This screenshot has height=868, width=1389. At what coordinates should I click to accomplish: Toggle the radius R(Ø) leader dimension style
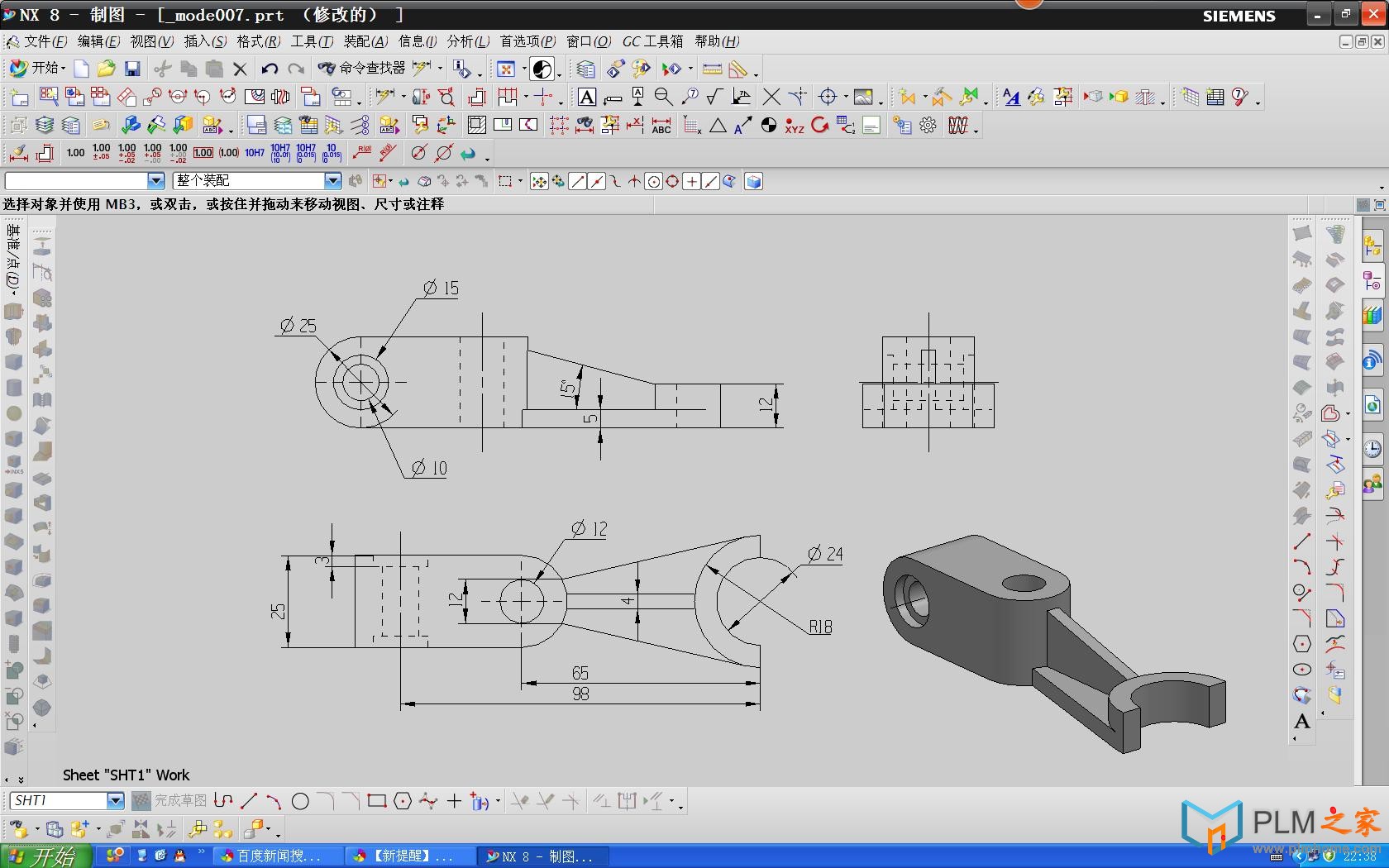click(x=362, y=152)
